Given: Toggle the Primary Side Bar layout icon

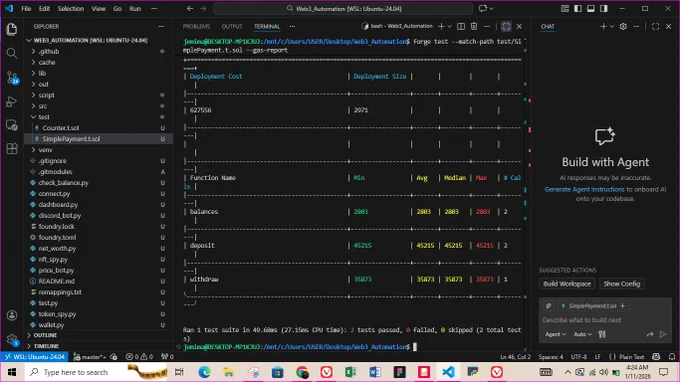Looking at the screenshot, I should pyautogui.click(x=578, y=9).
